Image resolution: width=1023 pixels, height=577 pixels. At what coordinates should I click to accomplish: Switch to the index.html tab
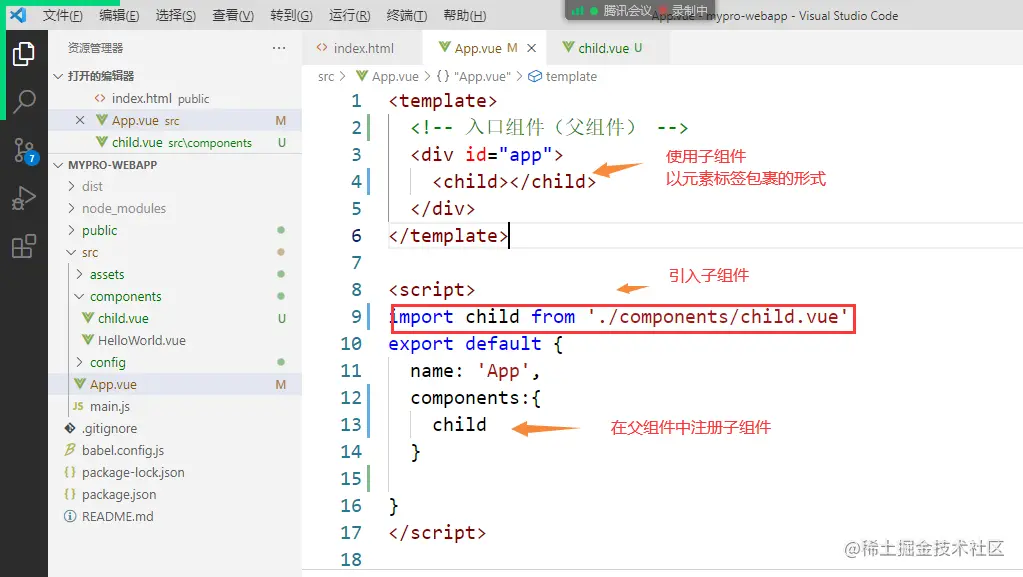(x=364, y=47)
